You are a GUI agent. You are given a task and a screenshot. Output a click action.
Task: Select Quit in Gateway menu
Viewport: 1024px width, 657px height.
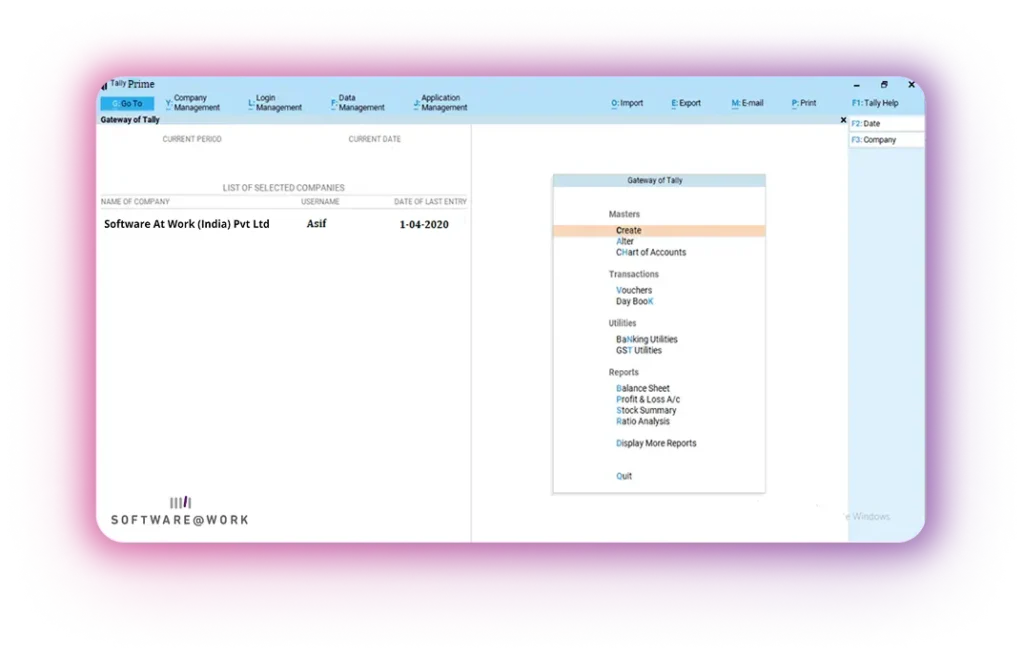pos(624,476)
